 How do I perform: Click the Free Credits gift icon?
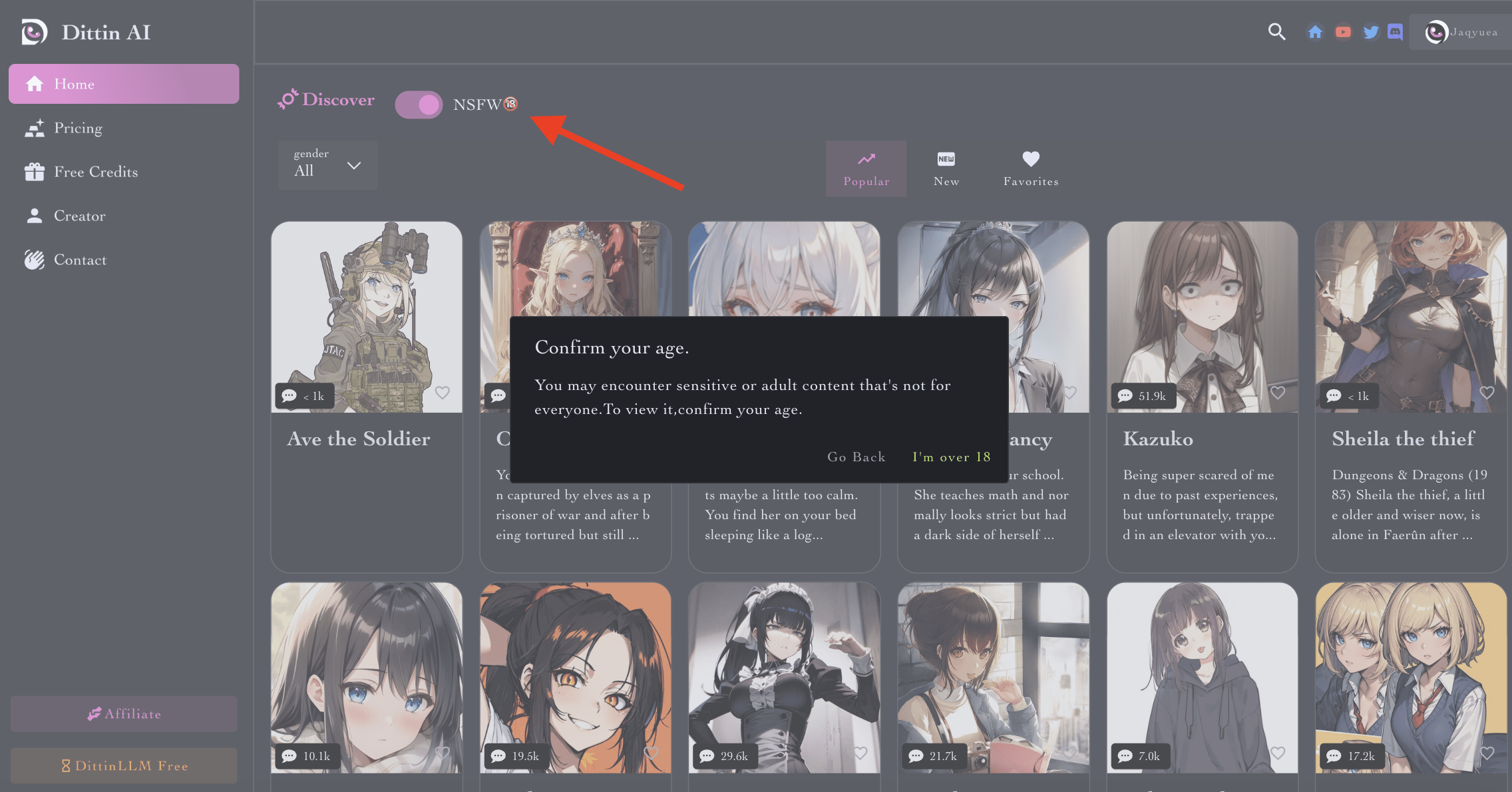coord(35,171)
